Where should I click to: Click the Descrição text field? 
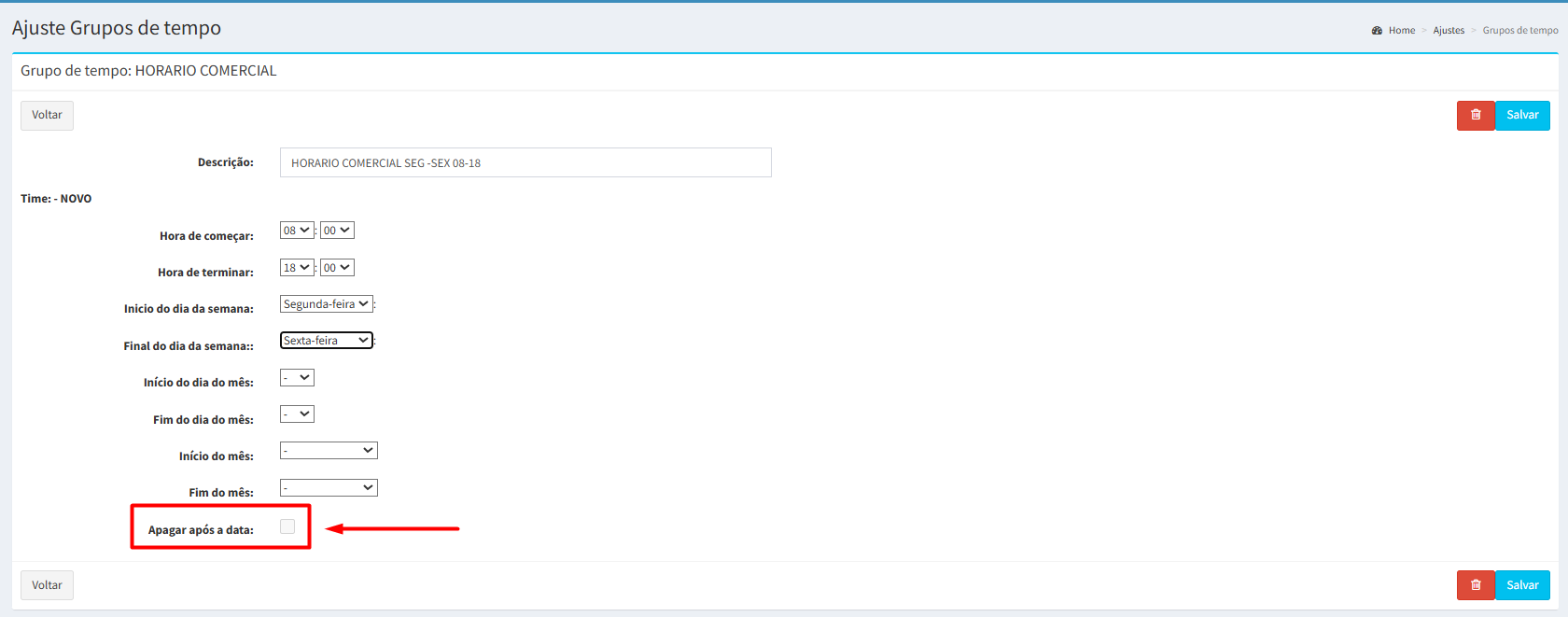click(525, 162)
